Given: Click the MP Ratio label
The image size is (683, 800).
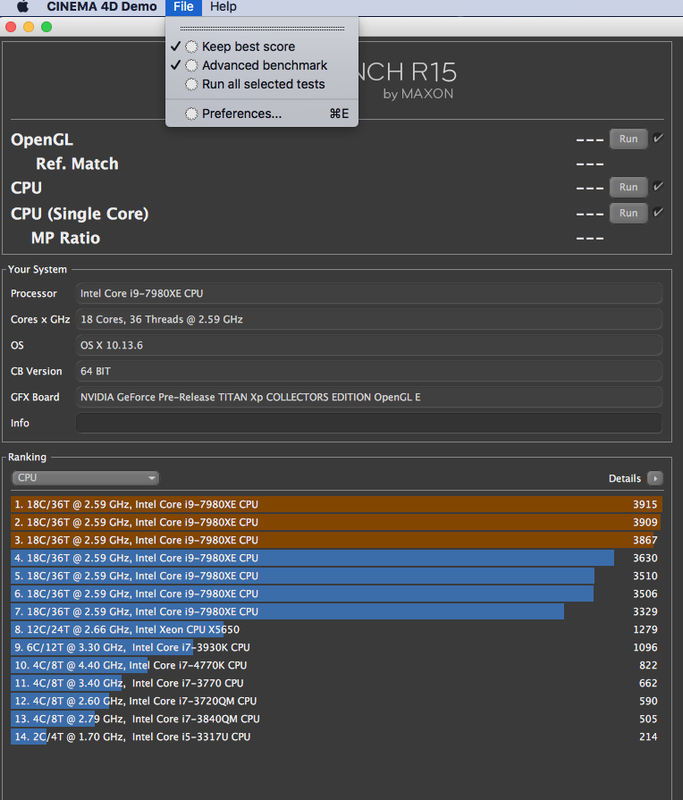Looking at the screenshot, I should (x=65, y=238).
